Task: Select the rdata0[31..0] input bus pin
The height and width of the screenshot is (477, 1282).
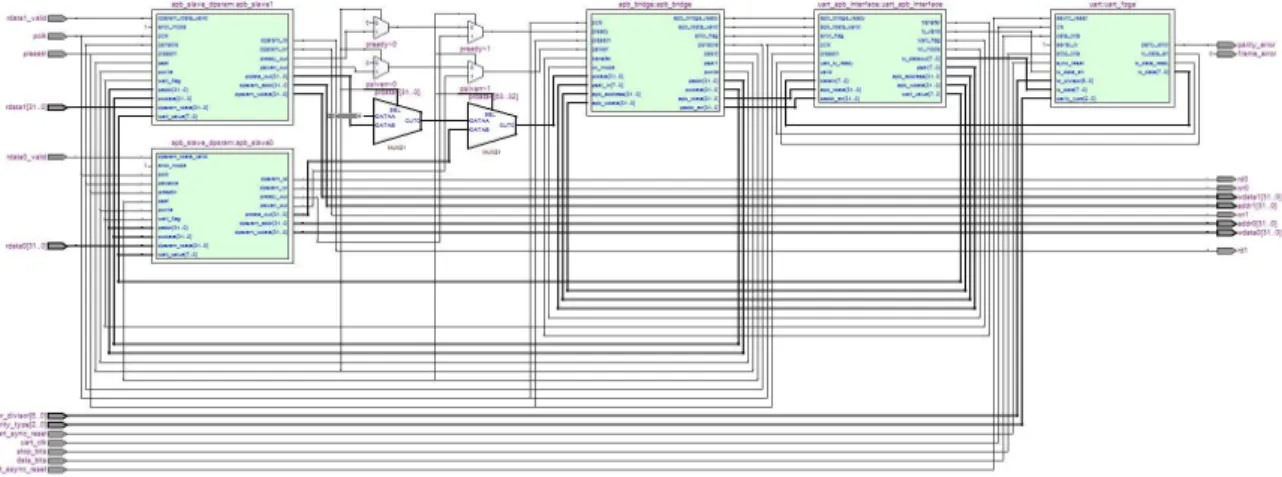Action: click(x=57, y=246)
